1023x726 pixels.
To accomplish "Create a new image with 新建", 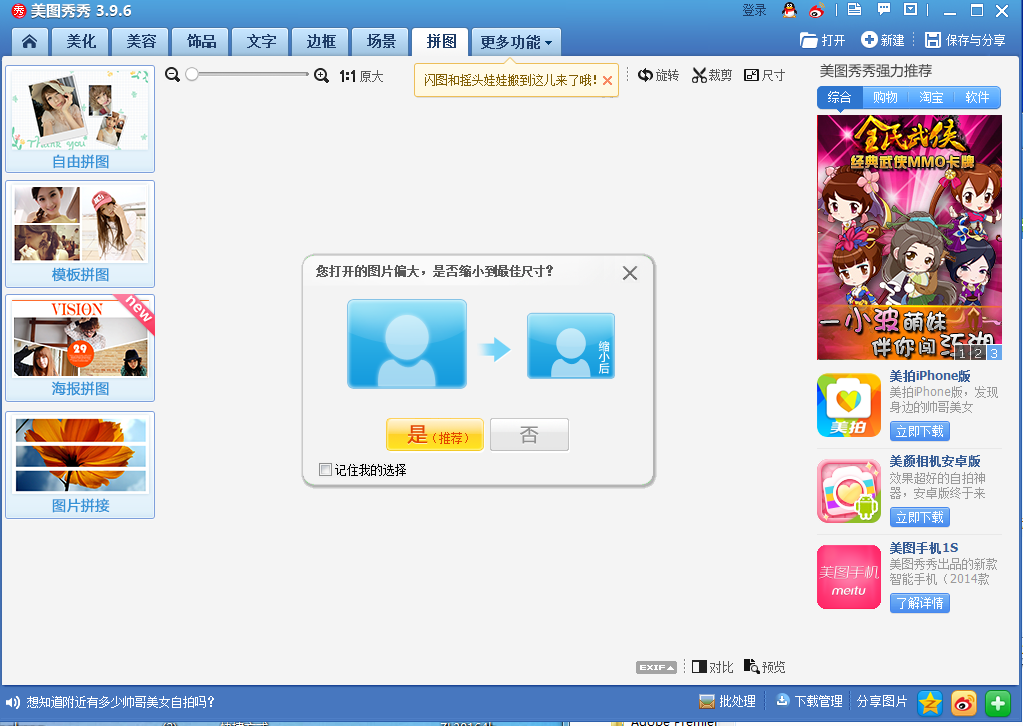I will click(x=883, y=40).
